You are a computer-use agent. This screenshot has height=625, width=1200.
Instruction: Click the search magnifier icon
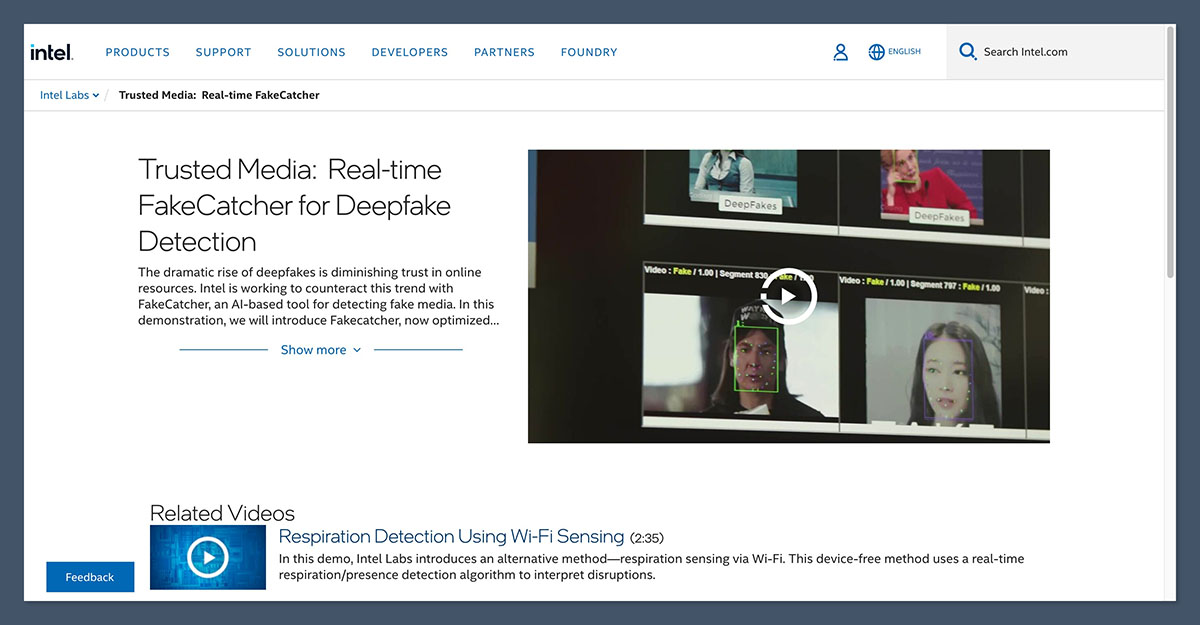coord(967,51)
